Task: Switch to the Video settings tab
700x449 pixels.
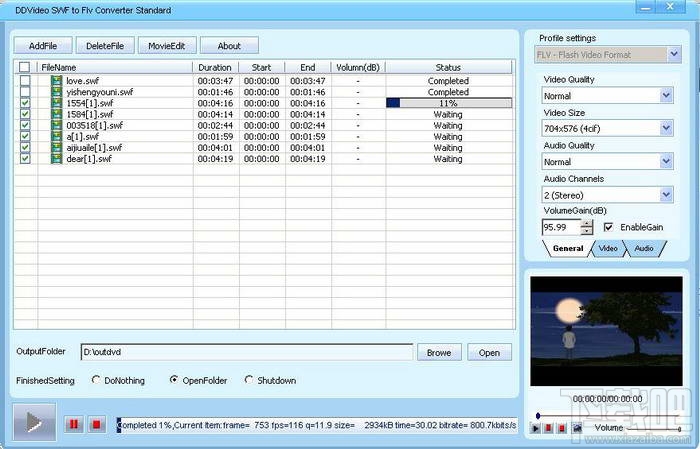Action: pyautogui.click(x=608, y=249)
